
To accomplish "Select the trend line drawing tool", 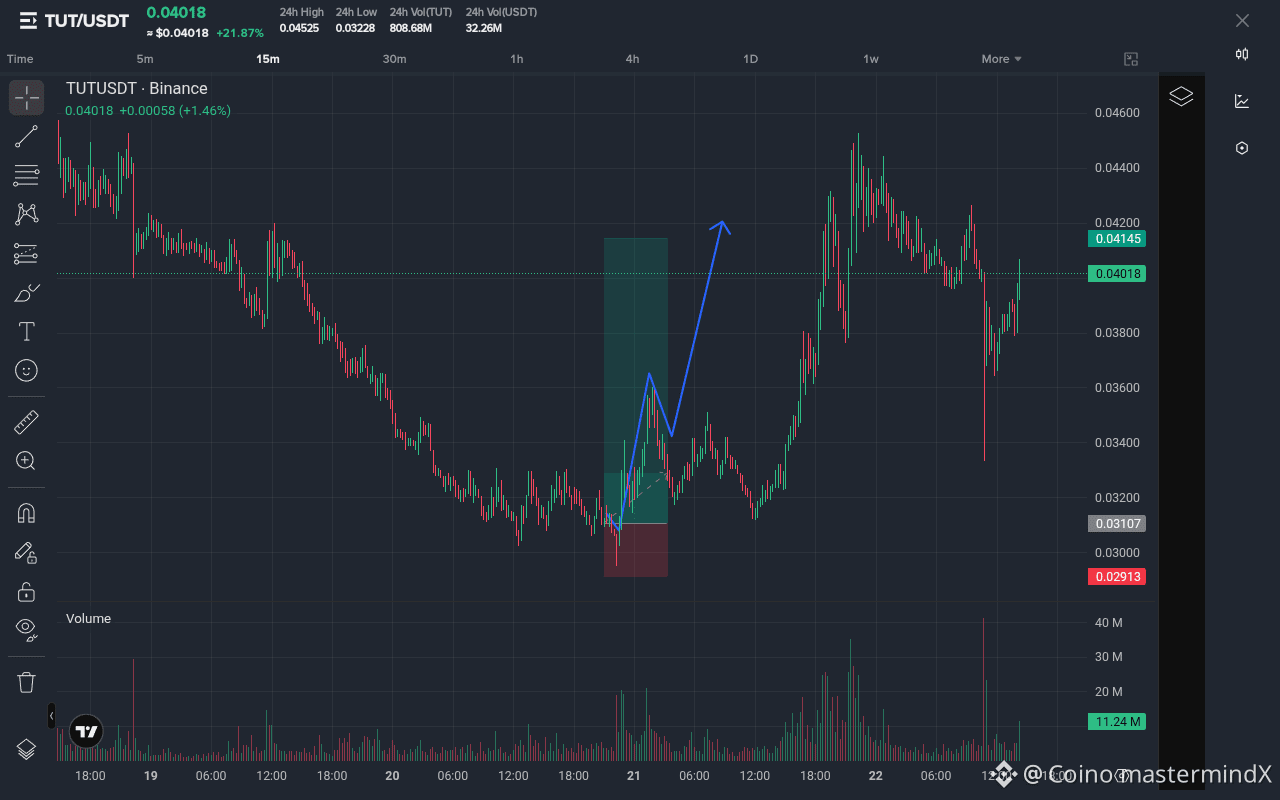I will coord(27,137).
